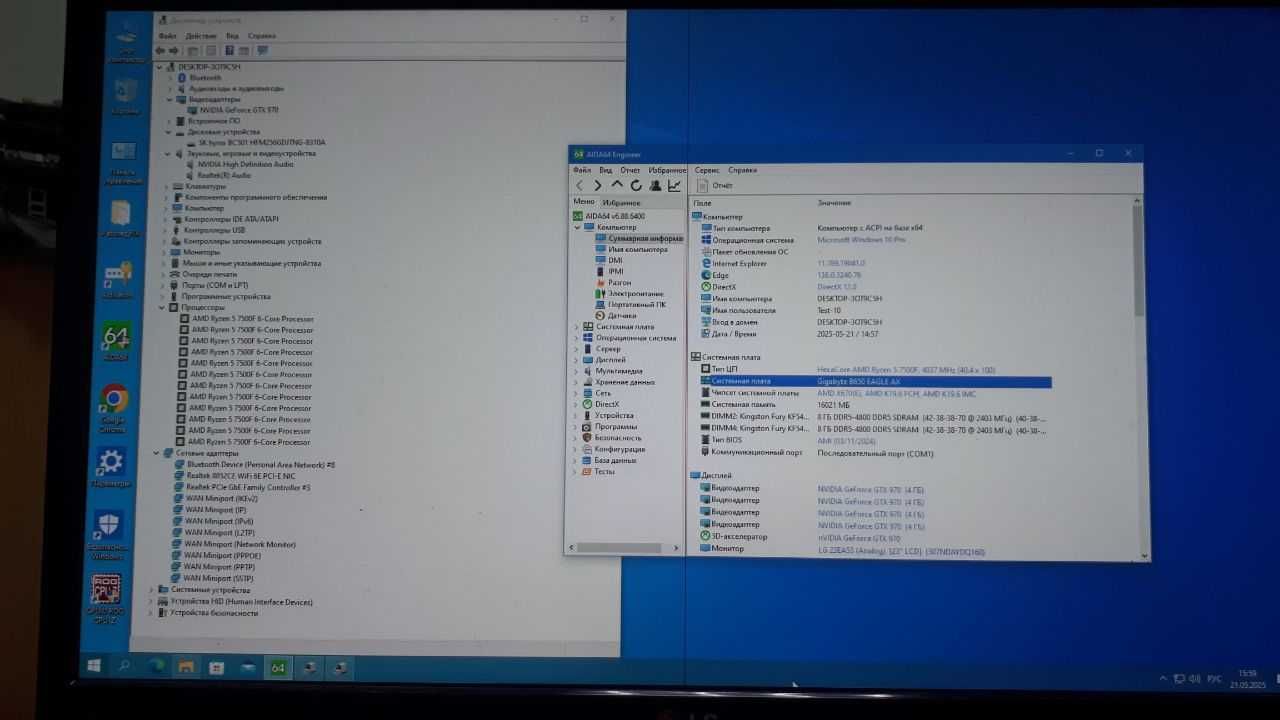Click the DirectX icon in AIDA64 left tree

(588, 404)
